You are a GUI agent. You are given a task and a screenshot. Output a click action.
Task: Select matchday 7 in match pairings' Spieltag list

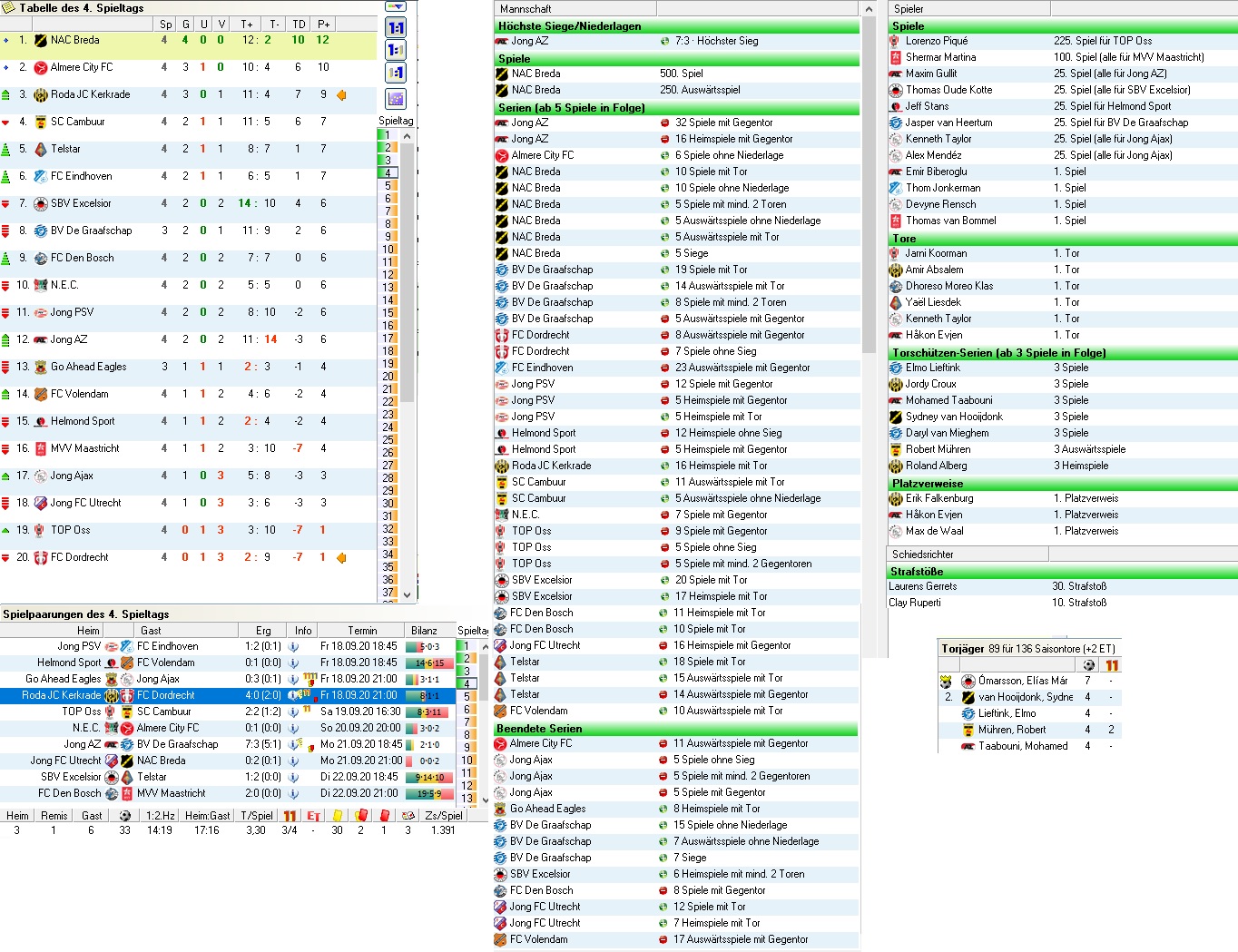click(x=467, y=722)
